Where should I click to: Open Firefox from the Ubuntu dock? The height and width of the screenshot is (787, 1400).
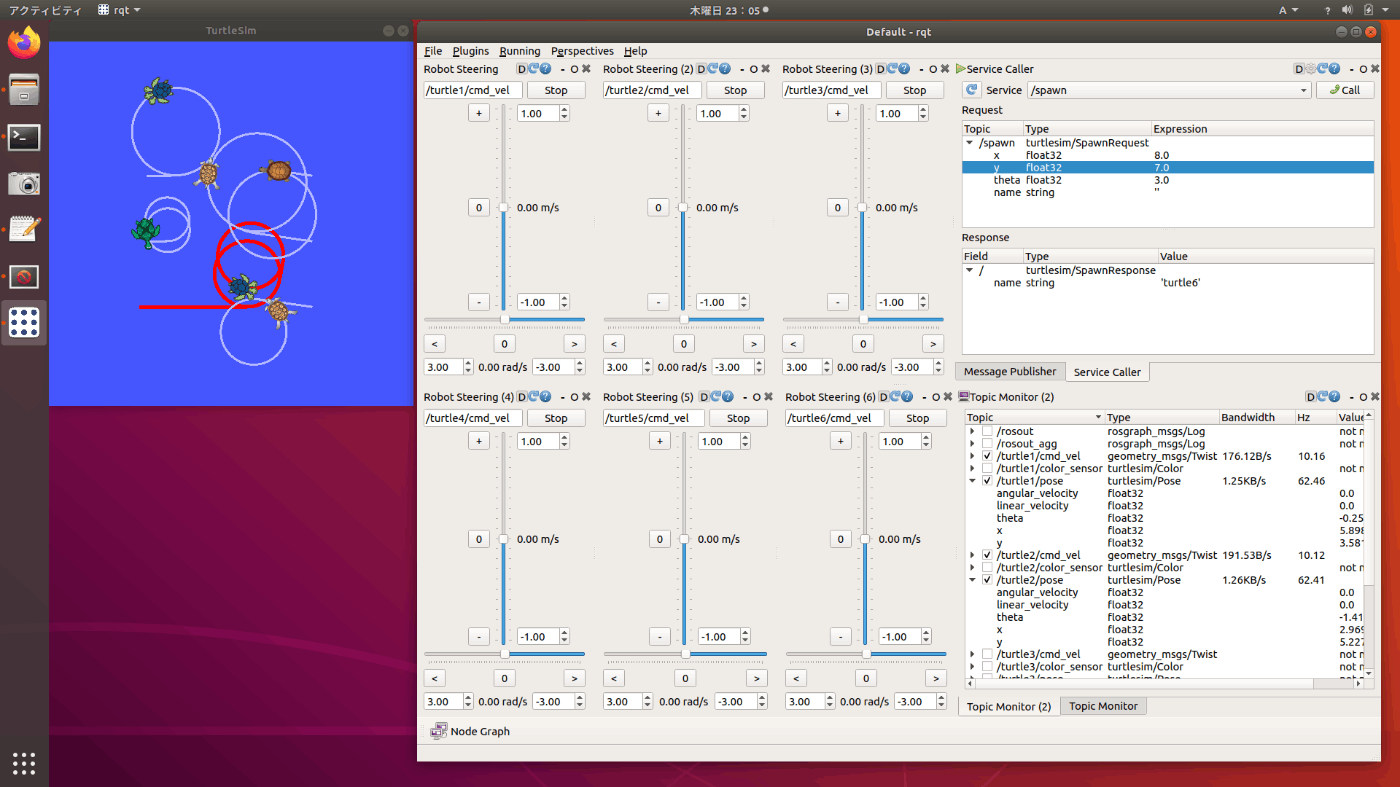24,43
